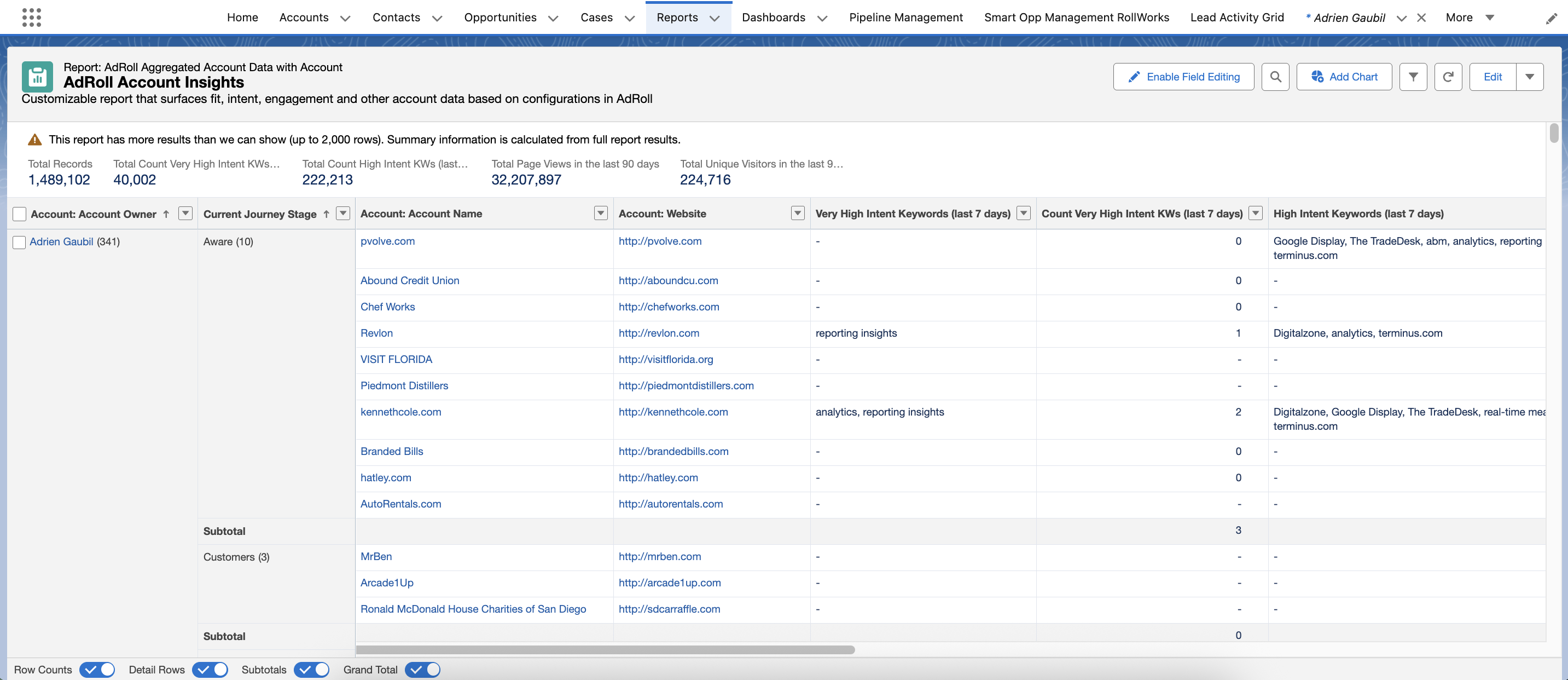Viewport: 1568px width, 680px height.
Task: Sort by Current Journey Stage arrow
Action: click(x=326, y=214)
